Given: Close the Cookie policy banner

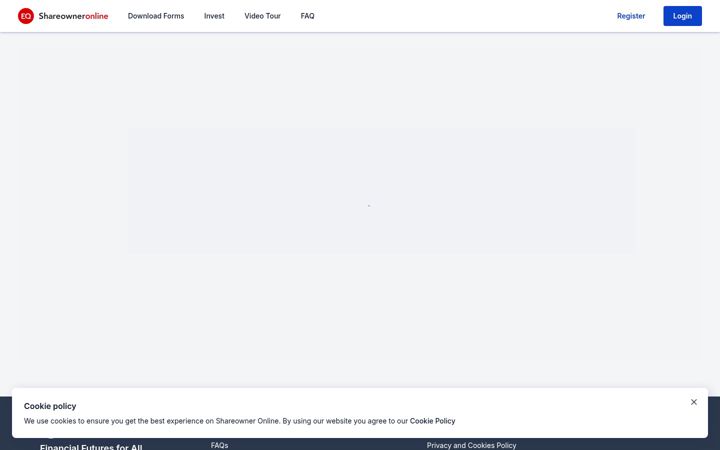Looking at the screenshot, I should 693,402.
